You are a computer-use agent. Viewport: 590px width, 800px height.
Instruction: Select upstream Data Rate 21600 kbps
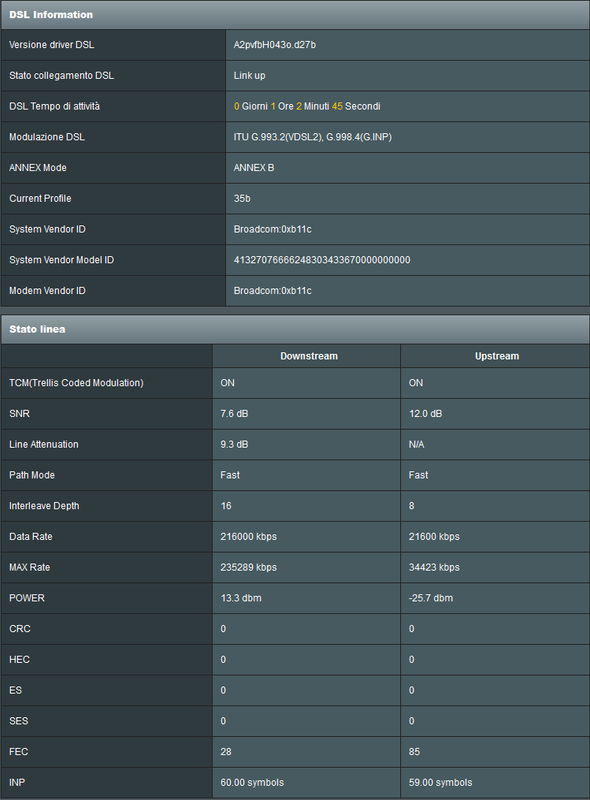[x=434, y=536]
